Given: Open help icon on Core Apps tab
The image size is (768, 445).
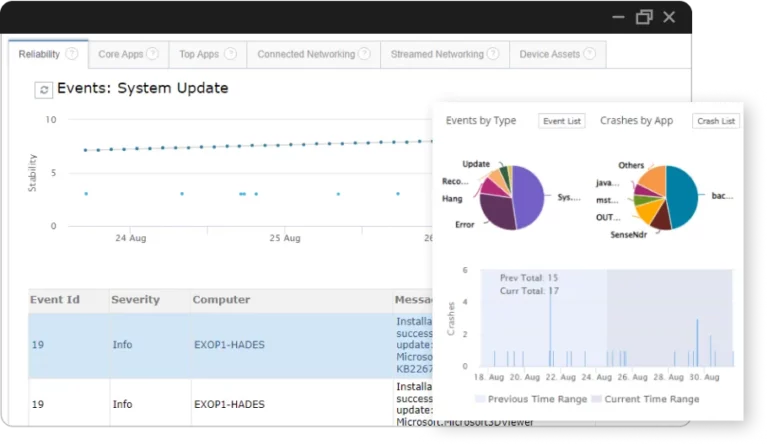Looking at the screenshot, I should pyautogui.click(x=153, y=53).
